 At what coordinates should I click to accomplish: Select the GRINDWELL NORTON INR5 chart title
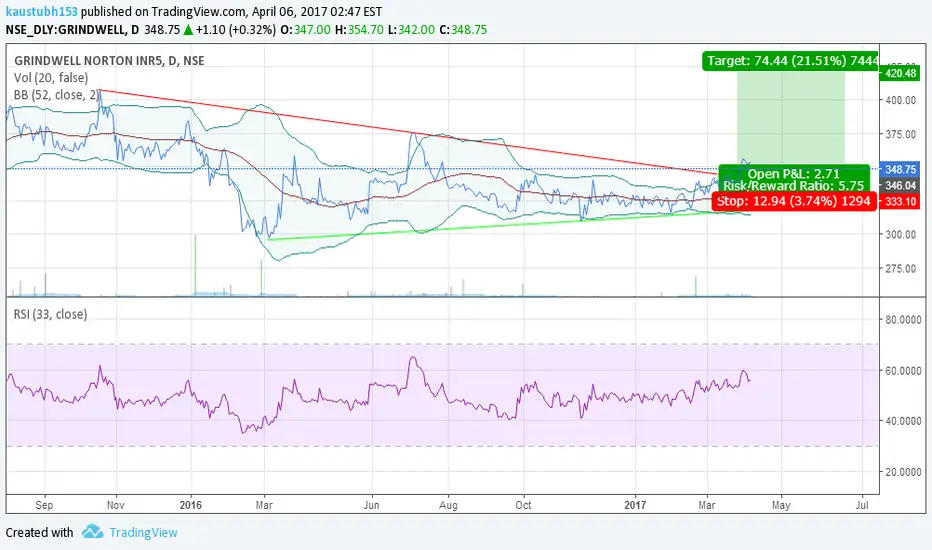(109, 61)
